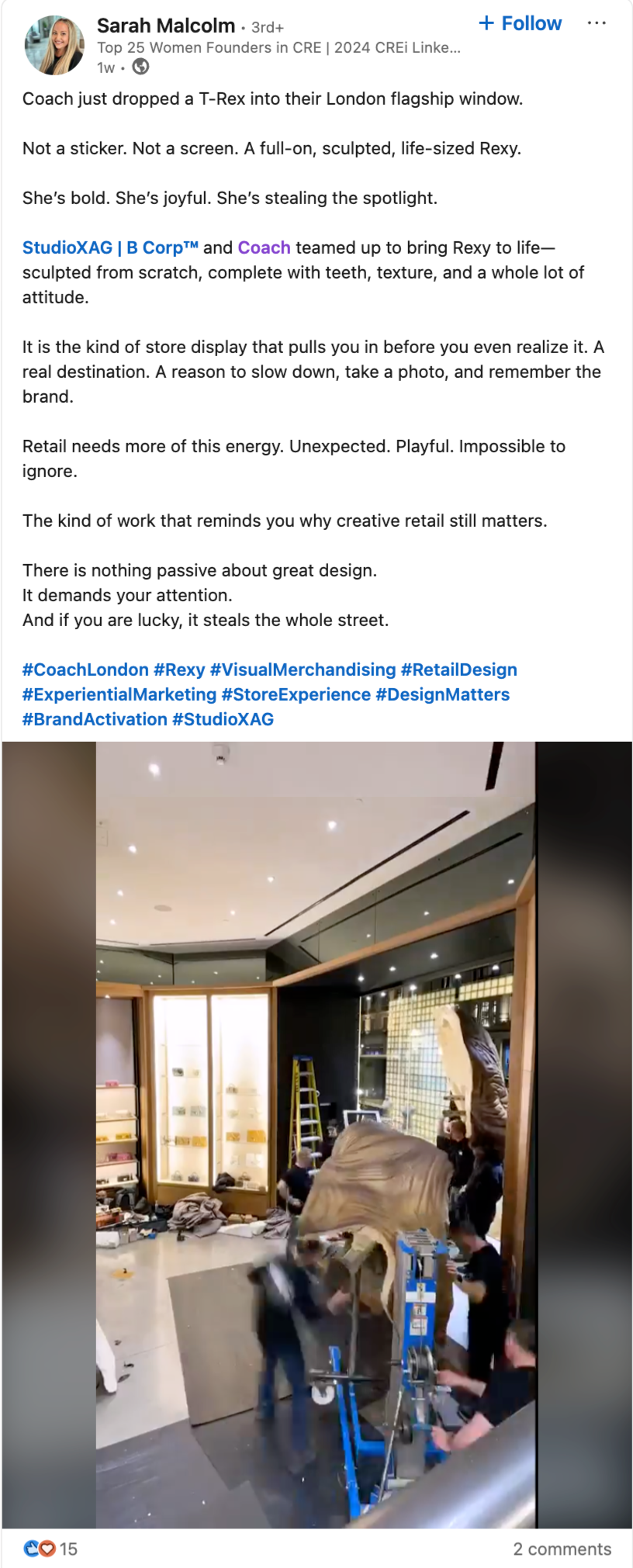
Task: Select the #Rexy hashtag
Action: coord(179,670)
